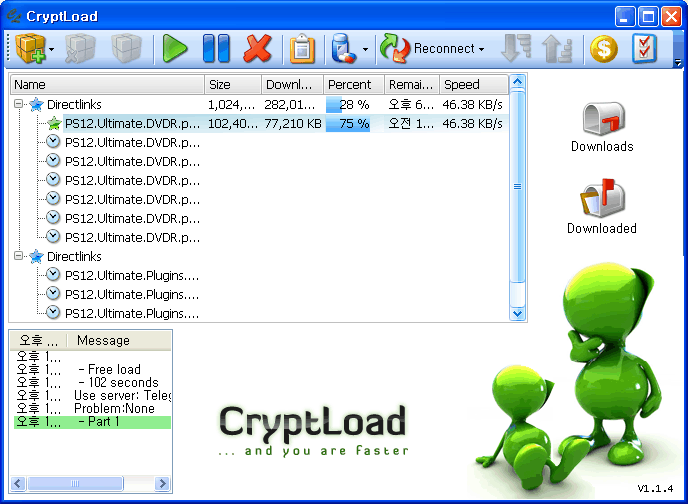Click the 75 % progress bar

(x=348, y=123)
